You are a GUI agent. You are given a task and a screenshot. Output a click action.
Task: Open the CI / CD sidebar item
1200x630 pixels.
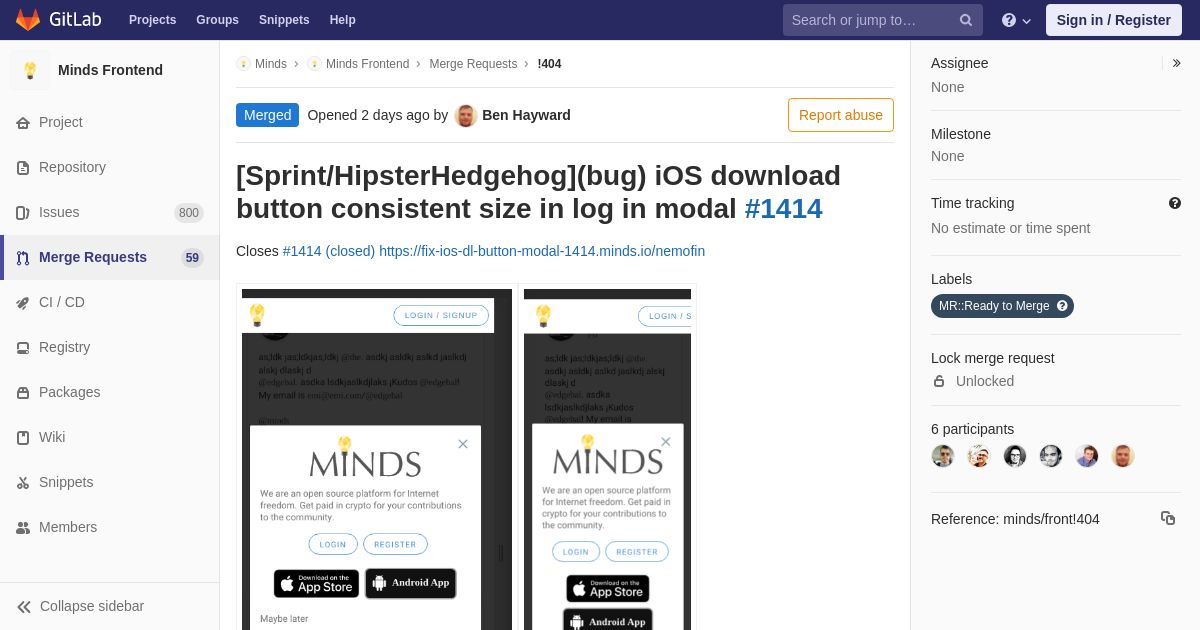click(x=110, y=302)
